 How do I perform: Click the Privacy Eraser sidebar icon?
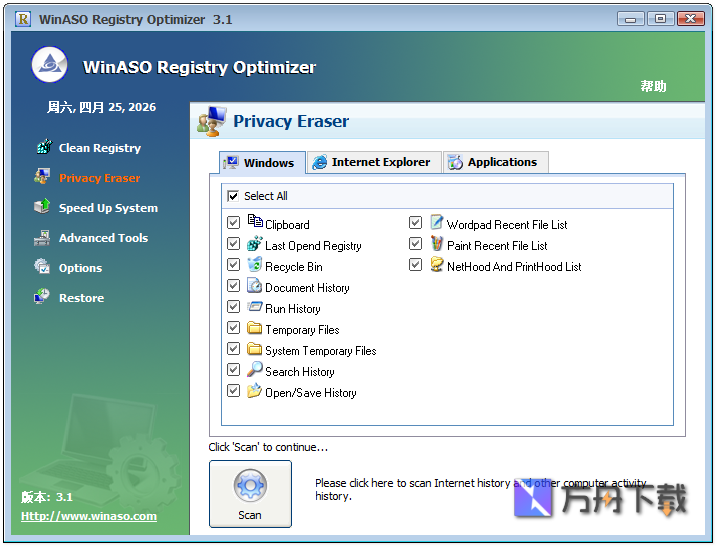[42, 177]
